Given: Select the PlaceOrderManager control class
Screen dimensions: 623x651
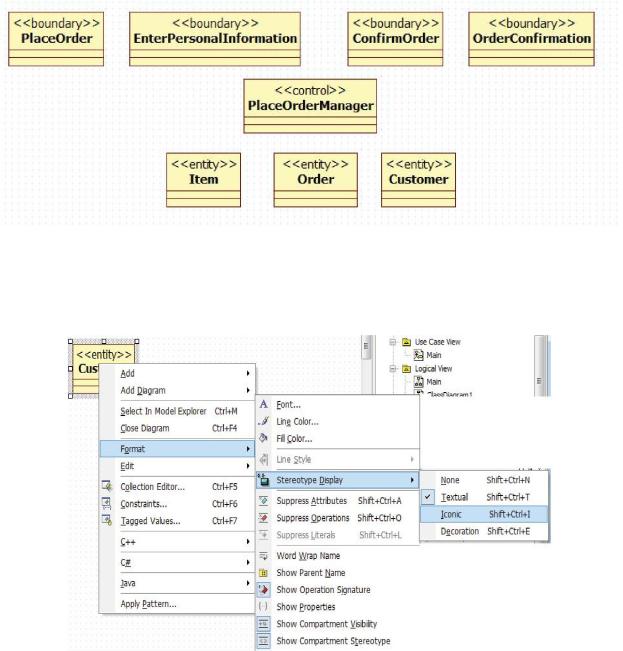Looking at the screenshot, I should click(310, 106).
